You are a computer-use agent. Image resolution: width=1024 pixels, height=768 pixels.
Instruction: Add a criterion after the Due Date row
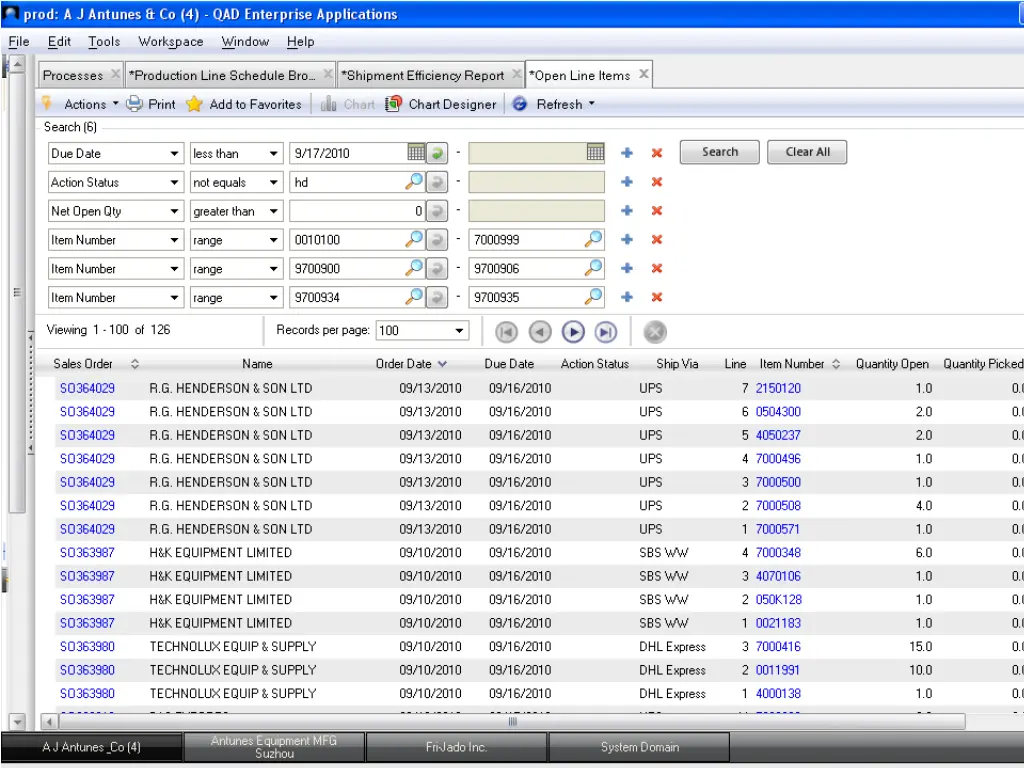pos(627,153)
